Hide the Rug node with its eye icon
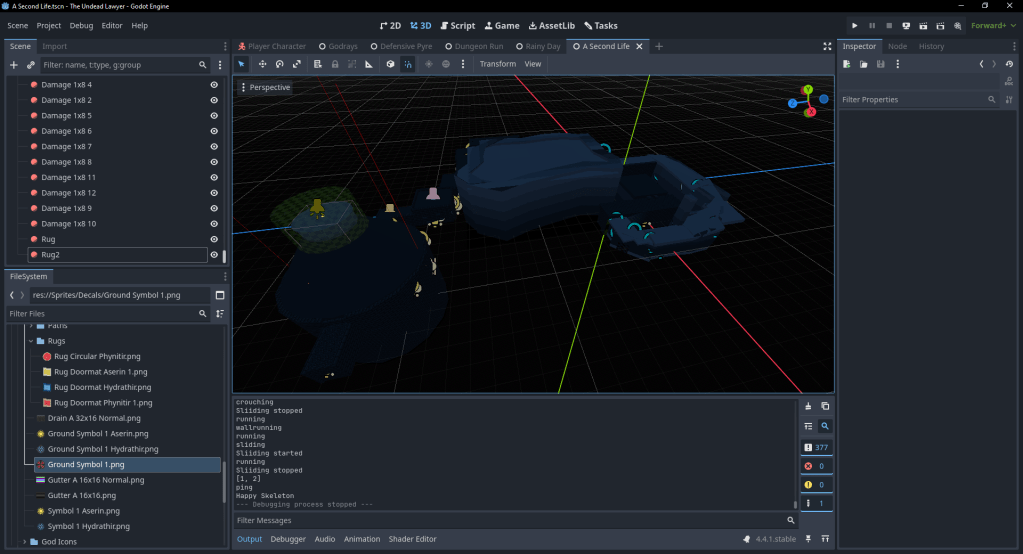The width and height of the screenshot is (1023, 554). pos(214,239)
